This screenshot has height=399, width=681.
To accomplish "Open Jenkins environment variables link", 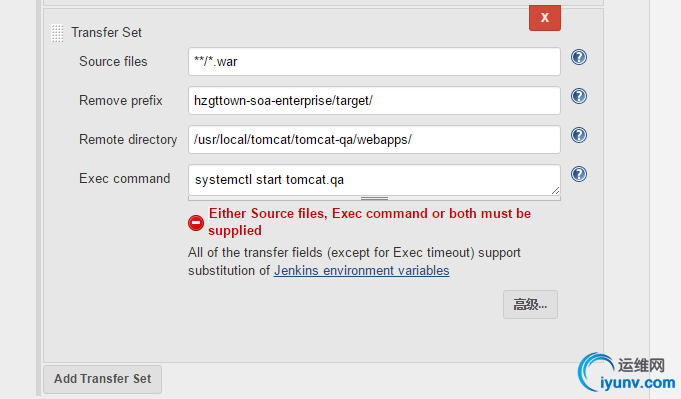I will pyautogui.click(x=361, y=270).
